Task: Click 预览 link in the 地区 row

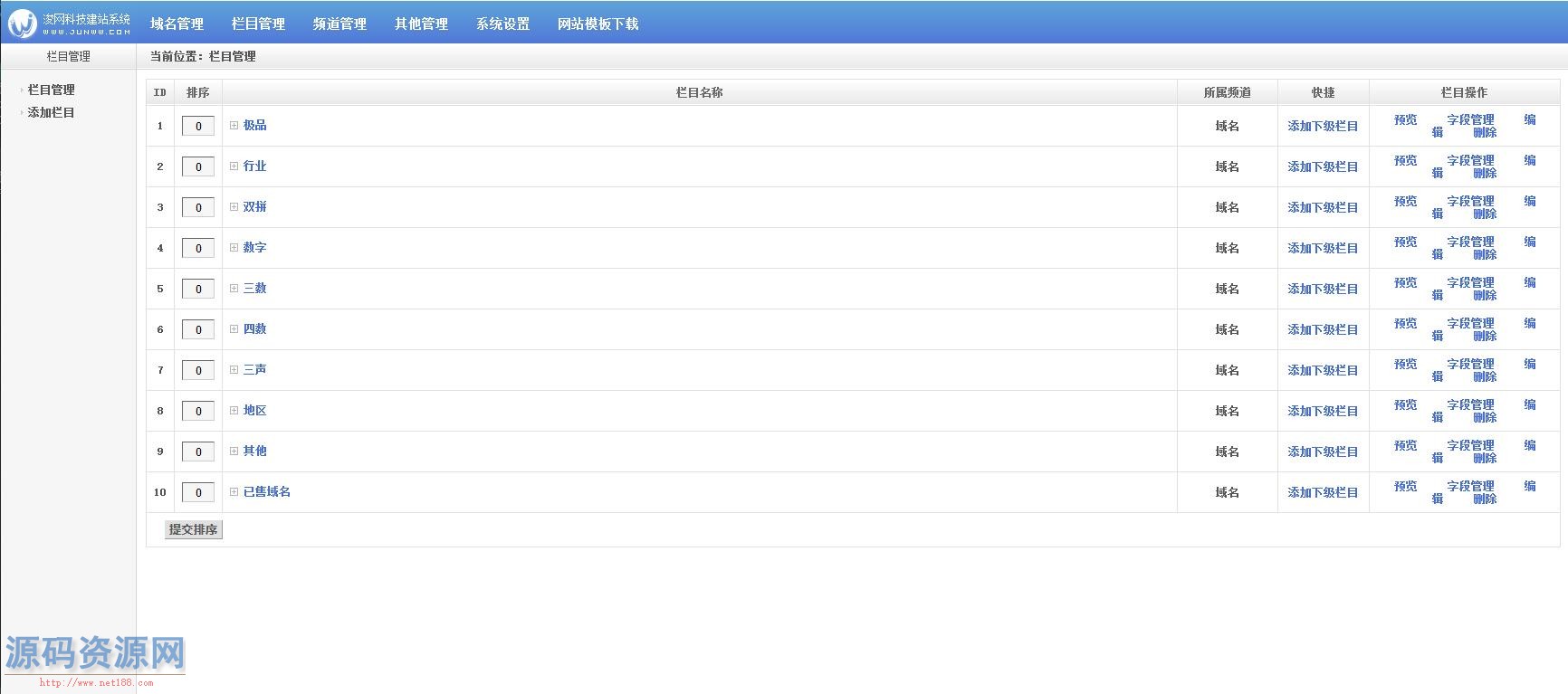Action: click(1405, 405)
